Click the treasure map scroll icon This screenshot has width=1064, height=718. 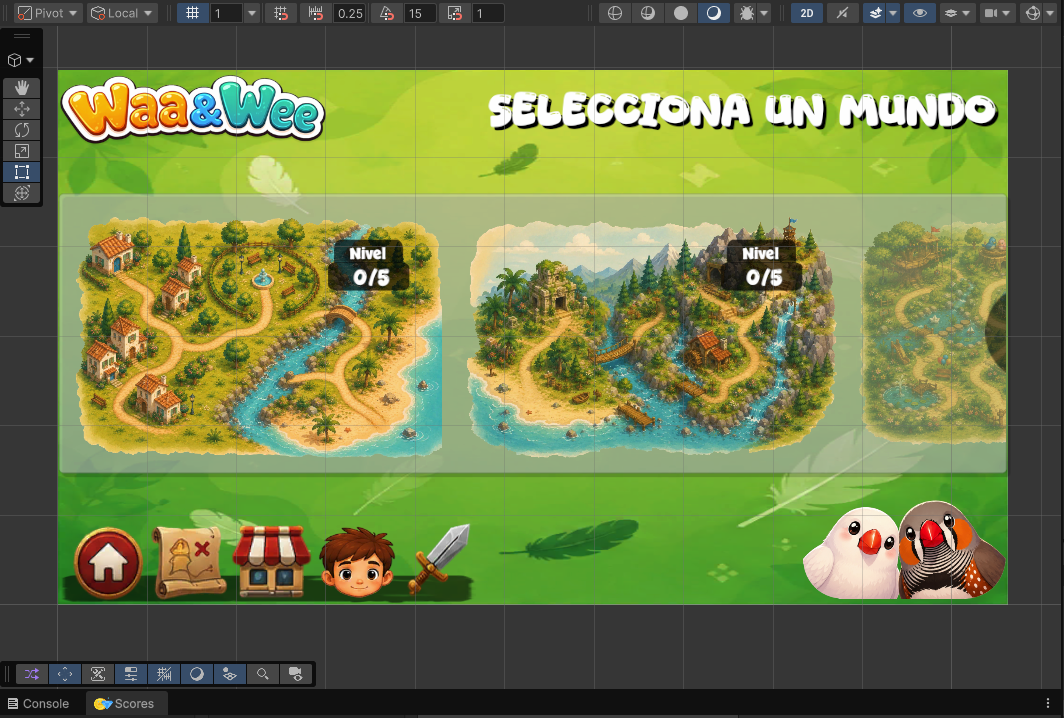[x=189, y=562]
